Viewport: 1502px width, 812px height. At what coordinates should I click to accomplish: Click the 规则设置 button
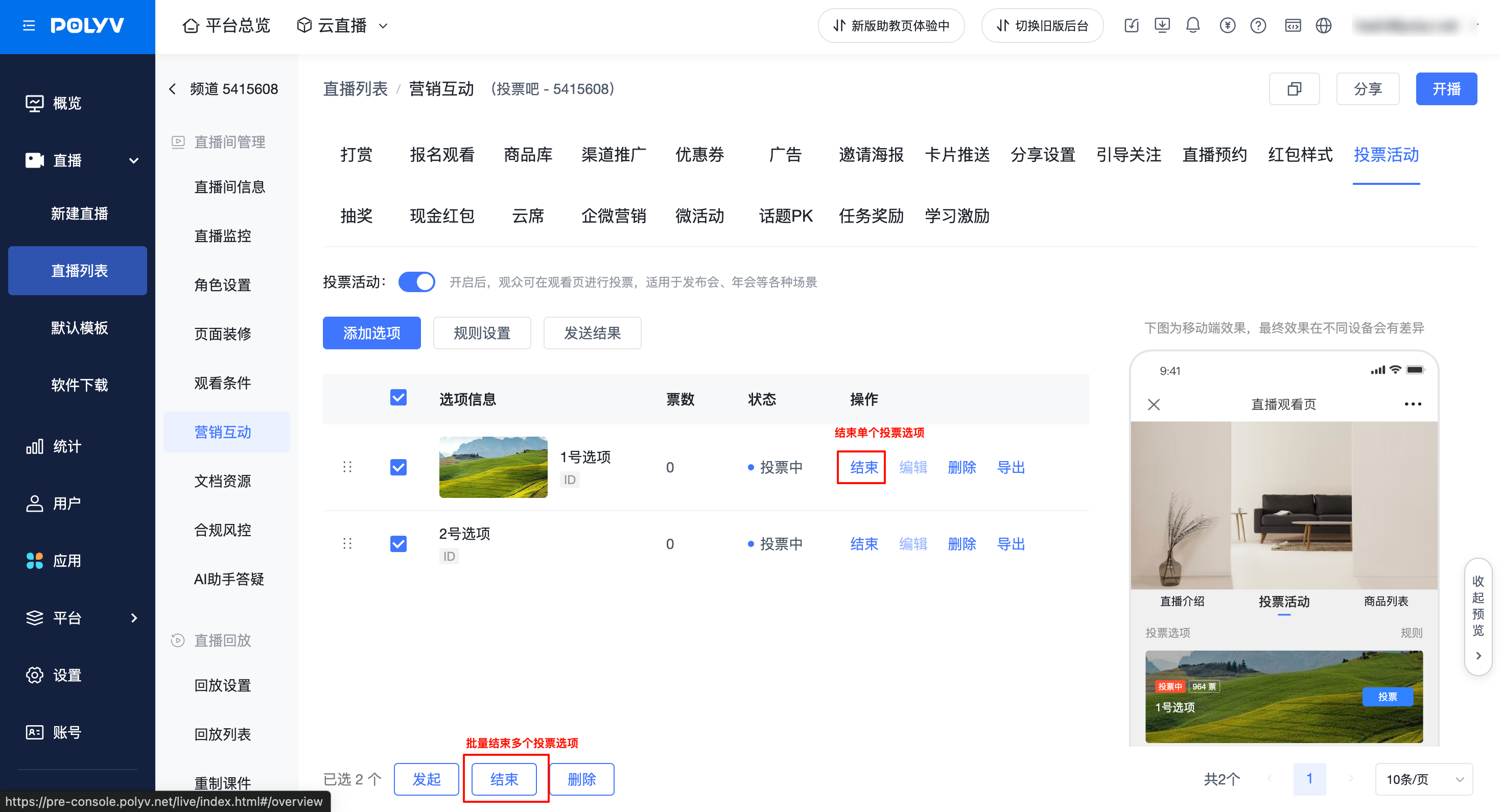[482, 333]
